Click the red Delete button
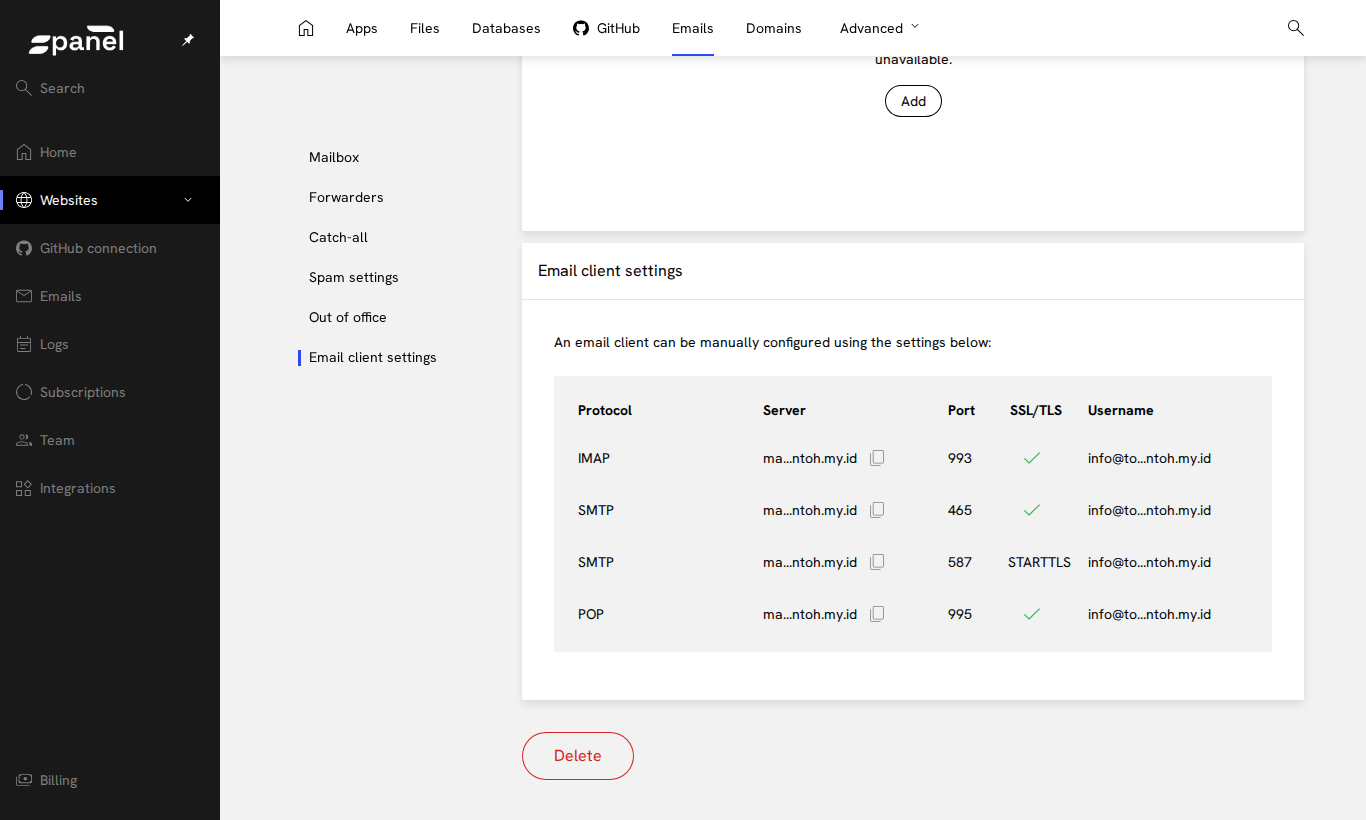Viewport: 1366px width, 820px height. (x=578, y=756)
